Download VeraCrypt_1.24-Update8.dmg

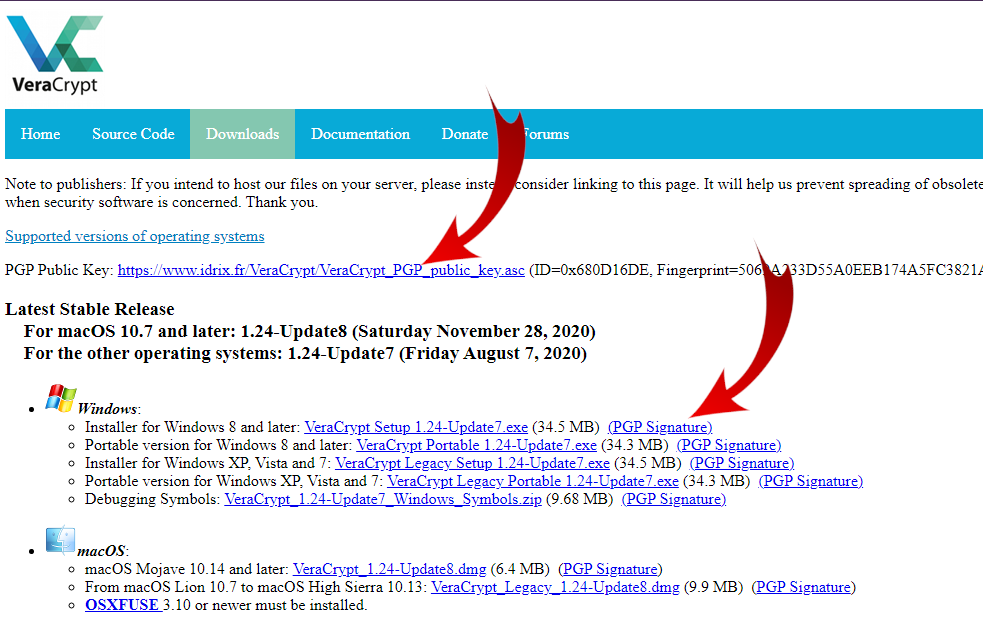389,569
